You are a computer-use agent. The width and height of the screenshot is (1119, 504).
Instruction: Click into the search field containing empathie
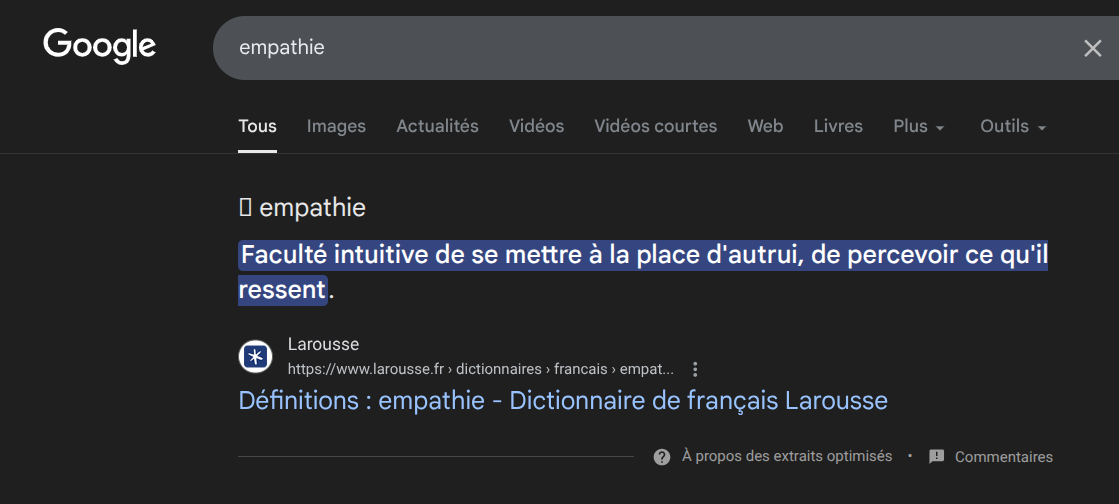pyautogui.click(x=640, y=48)
